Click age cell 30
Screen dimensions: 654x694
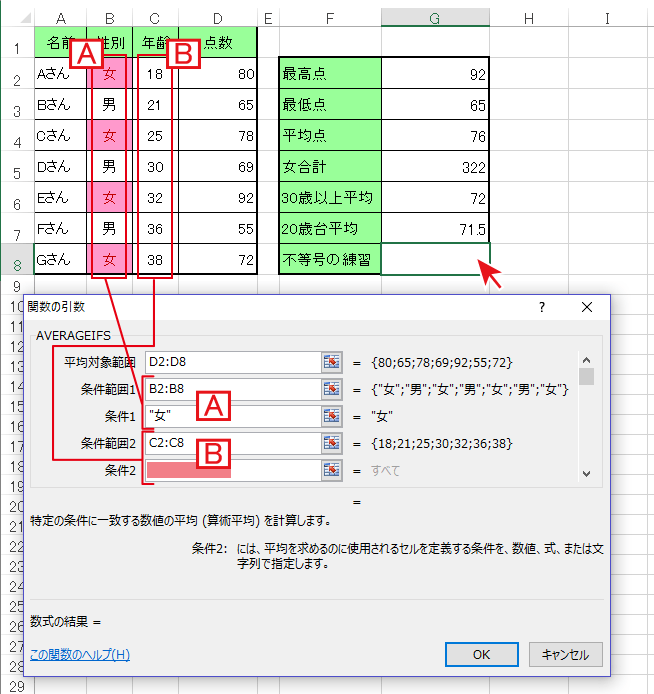point(155,166)
